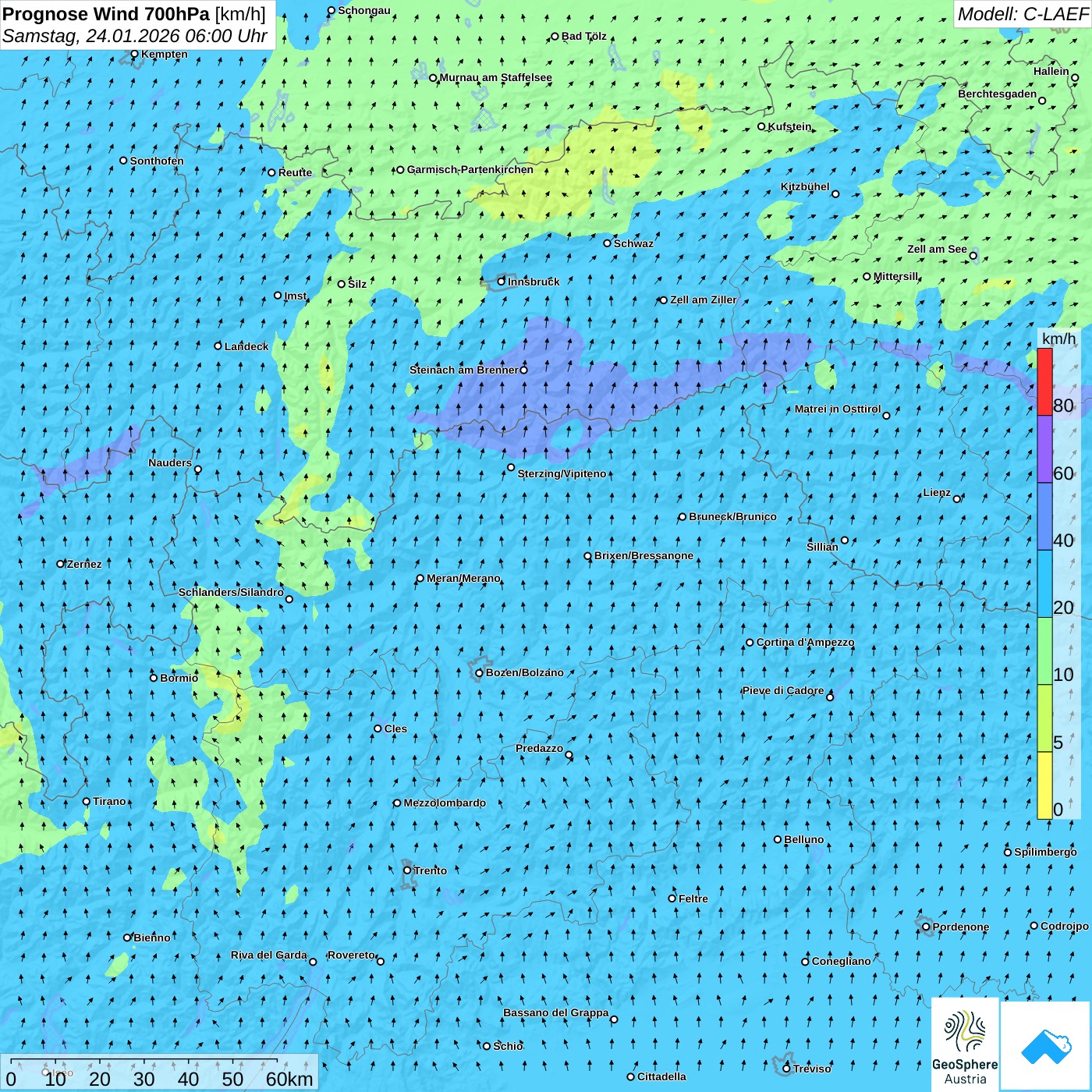
Task: Select the Innsbruck city label
Action: tap(534, 282)
